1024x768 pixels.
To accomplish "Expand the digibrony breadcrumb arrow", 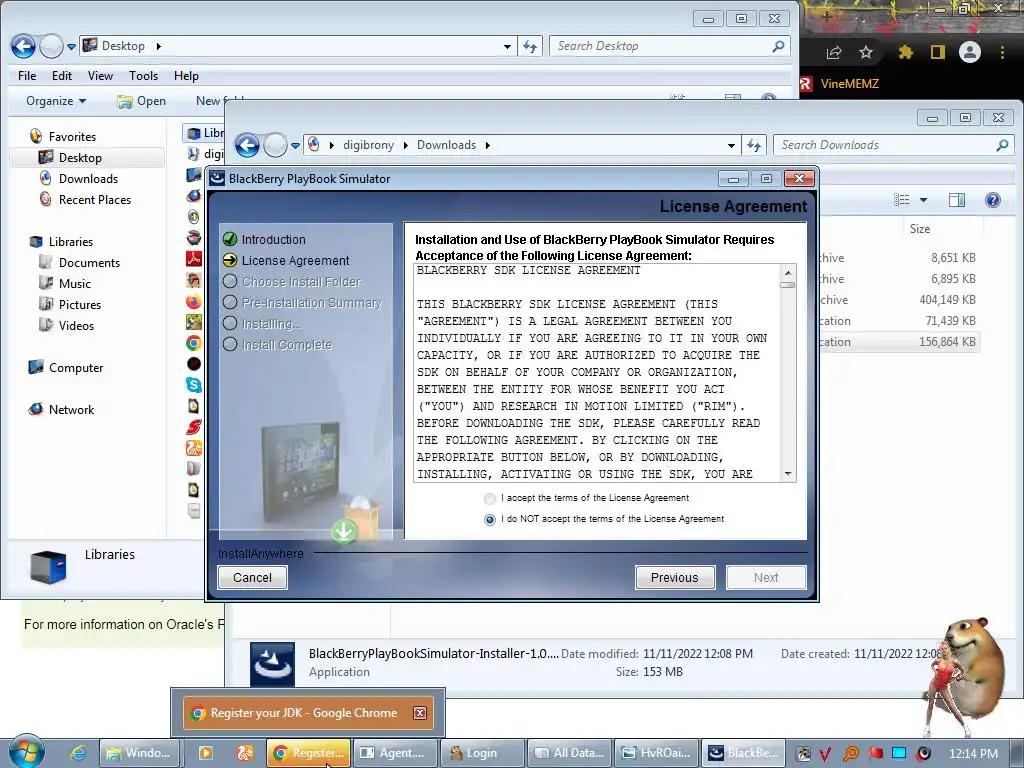I will (x=406, y=145).
